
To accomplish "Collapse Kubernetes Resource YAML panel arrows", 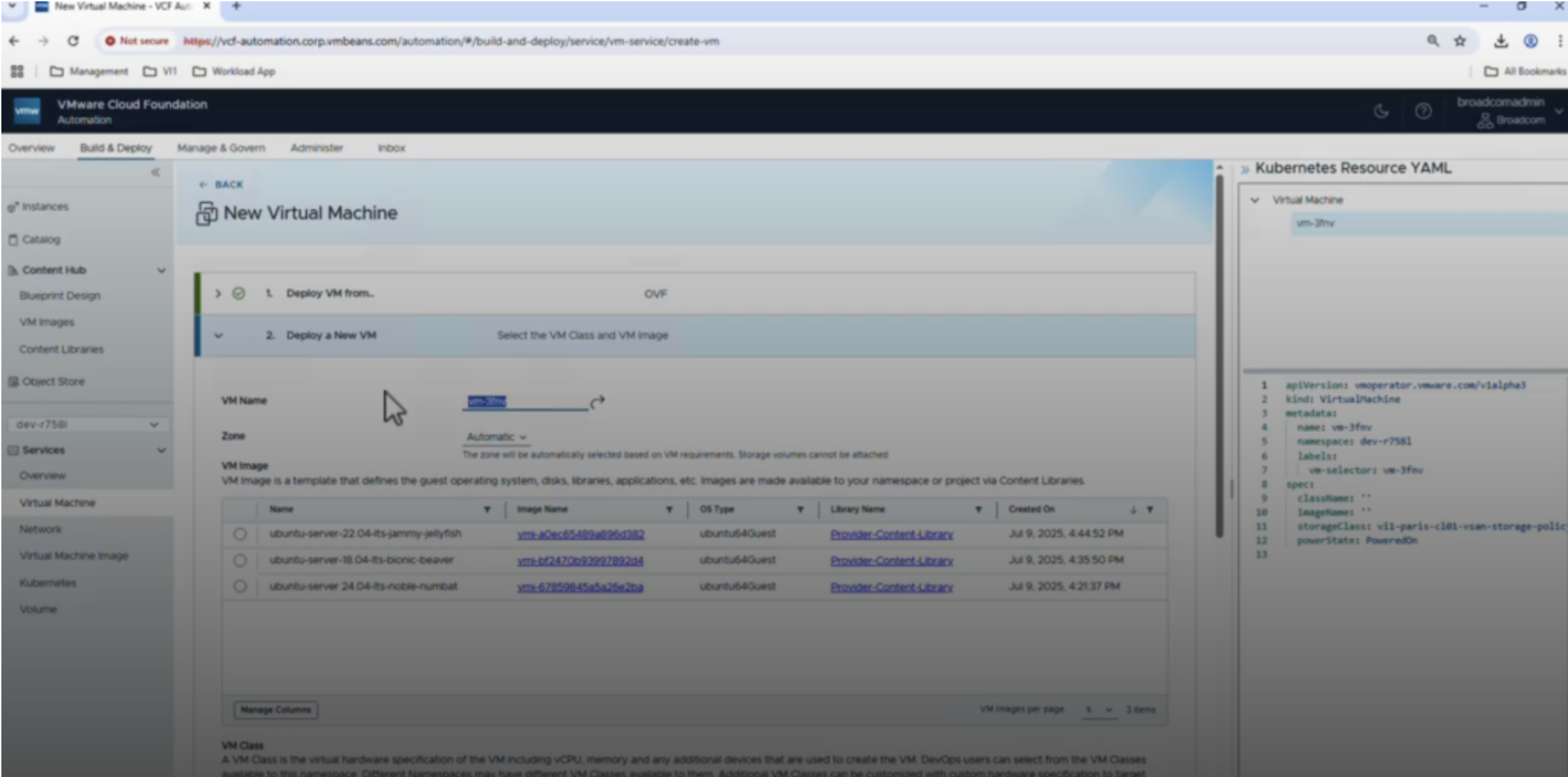I will (1245, 169).
